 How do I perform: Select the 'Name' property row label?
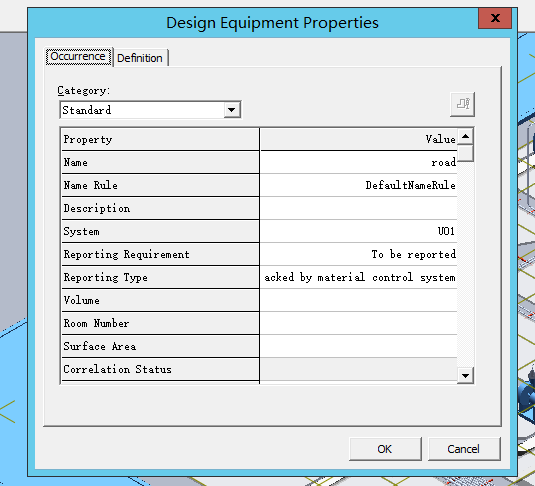(x=160, y=162)
